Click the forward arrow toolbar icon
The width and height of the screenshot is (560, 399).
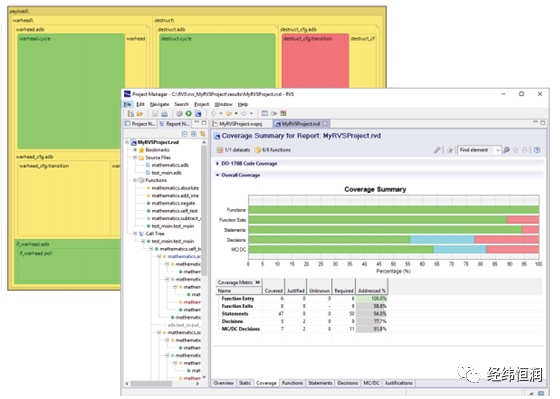tap(244, 114)
